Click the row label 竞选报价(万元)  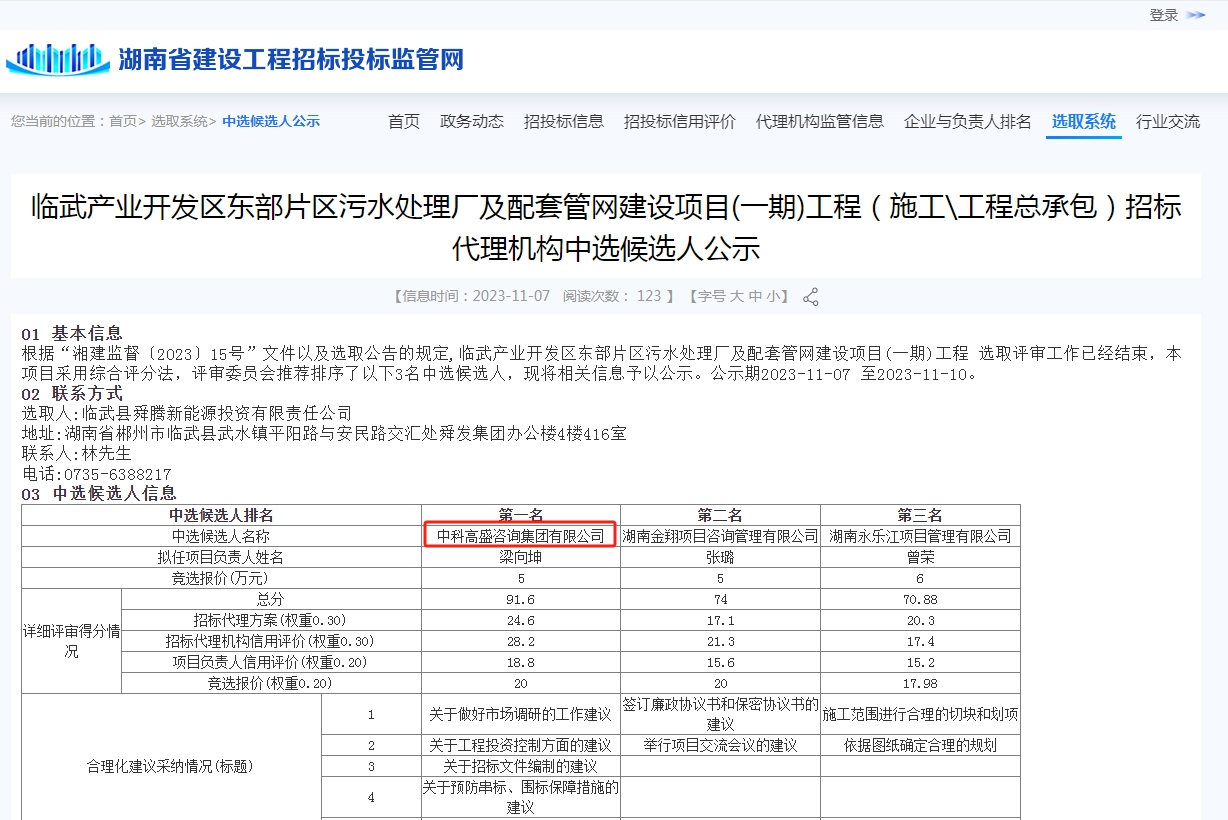(x=221, y=578)
